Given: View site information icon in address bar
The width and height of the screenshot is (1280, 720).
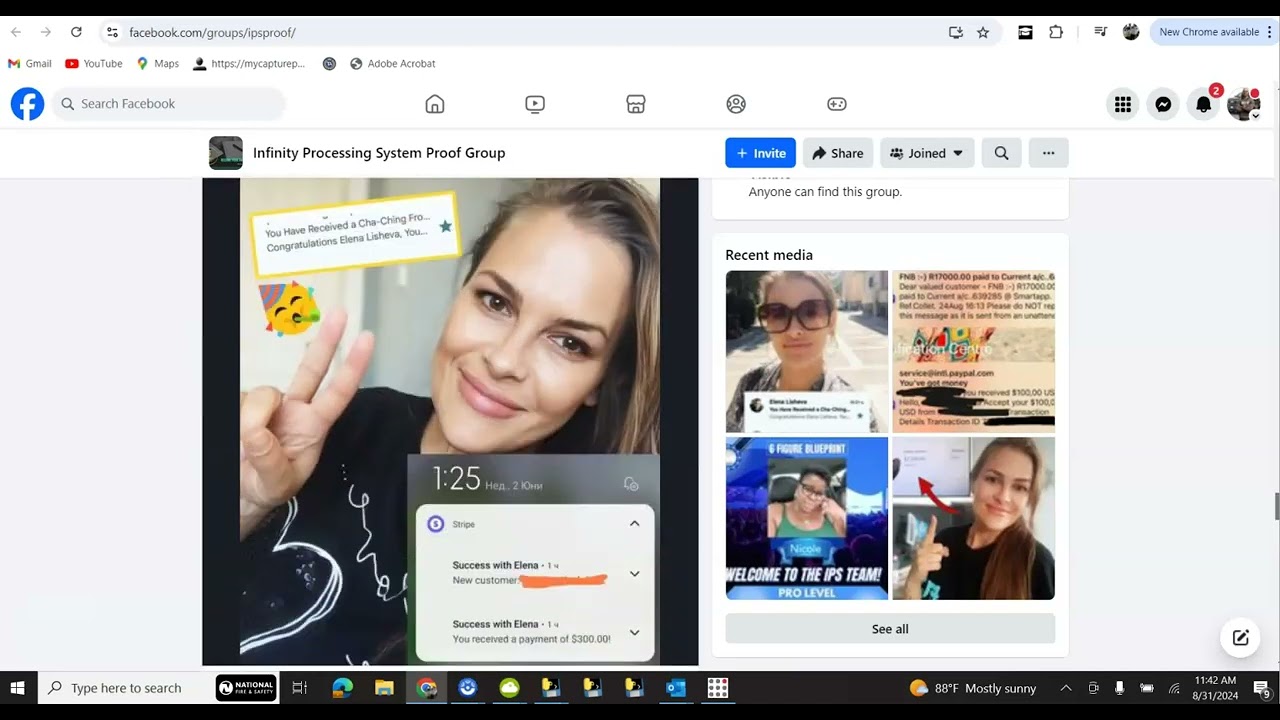Looking at the screenshot, I should coord(112,32).
